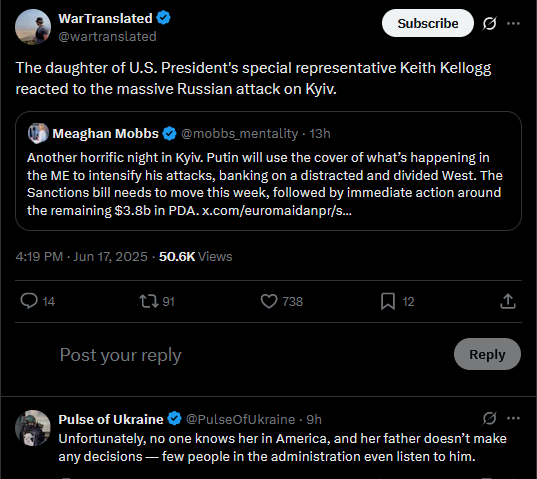Like the post with heart icon
537x479 pixels.
click(x=269, y=301)
